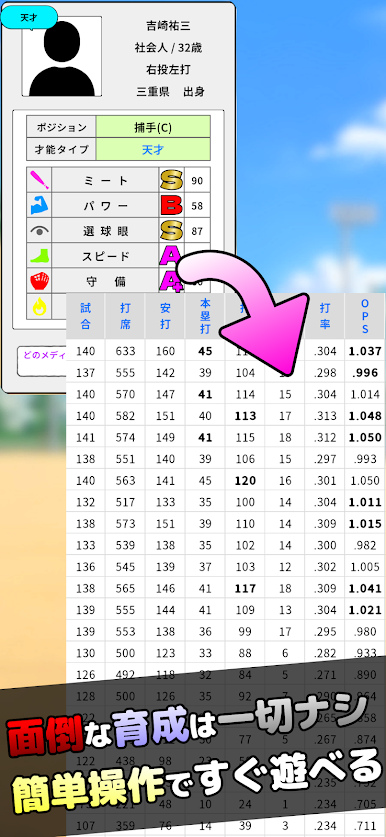386x837 pixels.
Task: Click the 三重県 出身 text
Action: (x=170, y=92)
